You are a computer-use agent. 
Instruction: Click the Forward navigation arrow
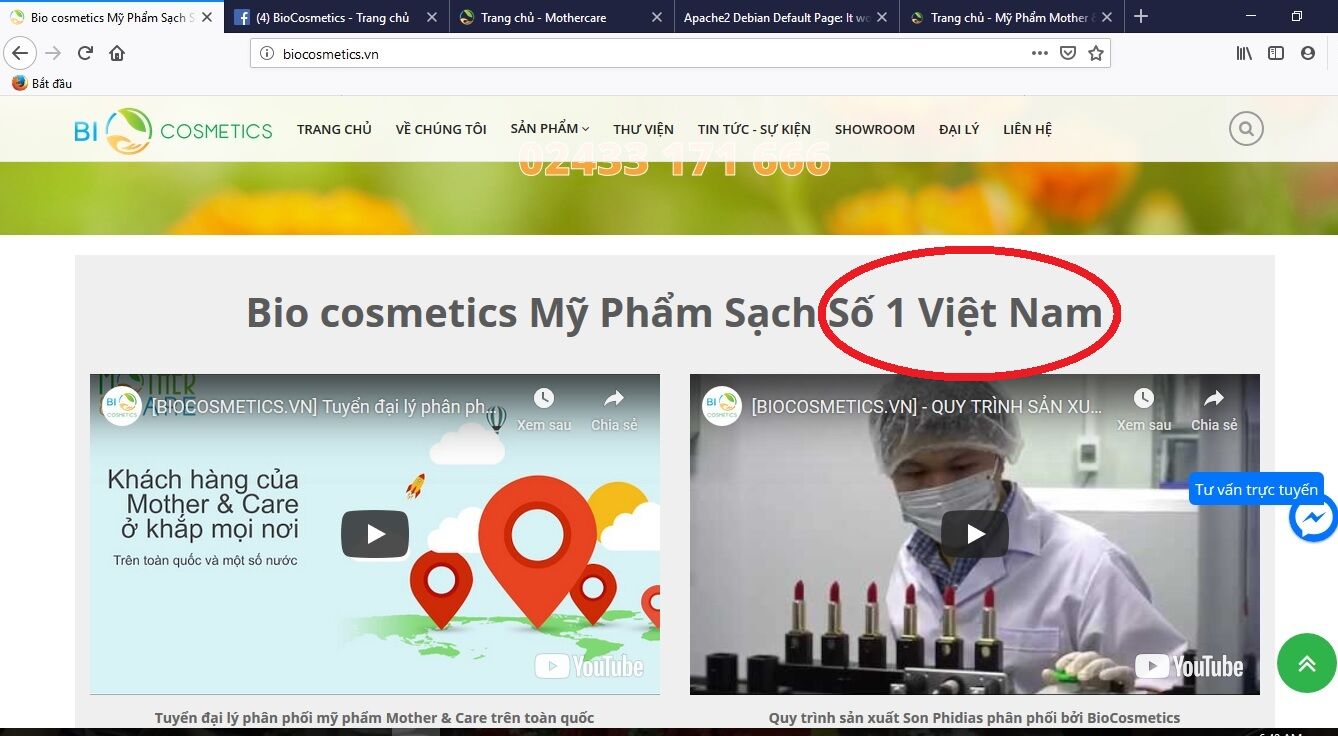pyautogui.click(x=53, y=54)
